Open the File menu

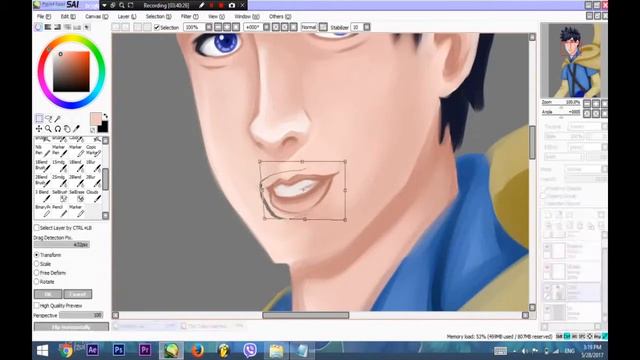(44, 16)
